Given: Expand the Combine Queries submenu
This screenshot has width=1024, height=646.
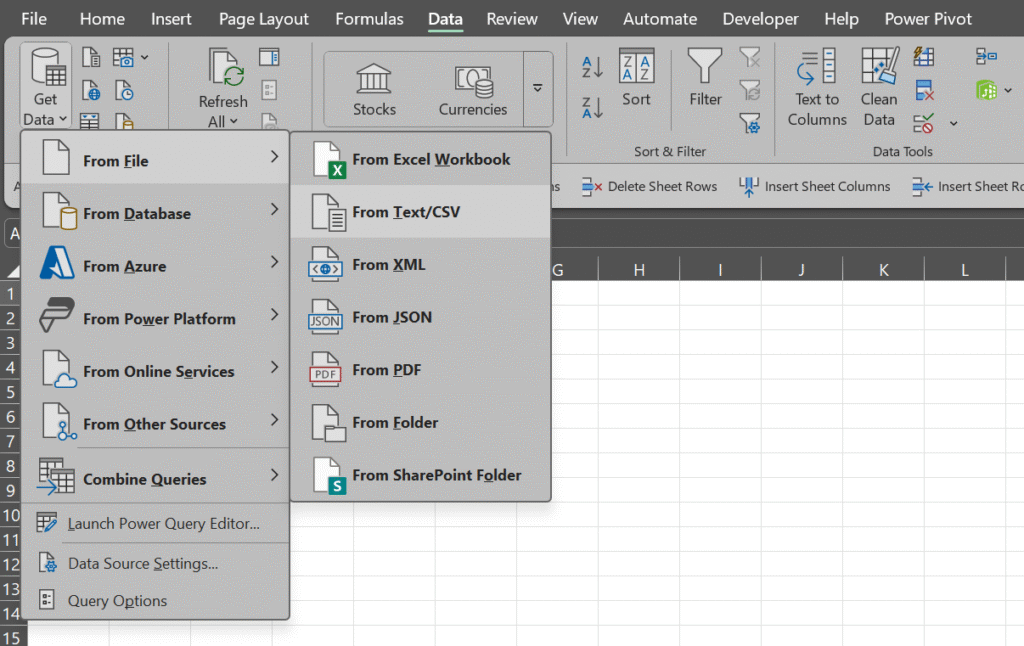Looking at the screenshot, I should click(x=155, y=479).
